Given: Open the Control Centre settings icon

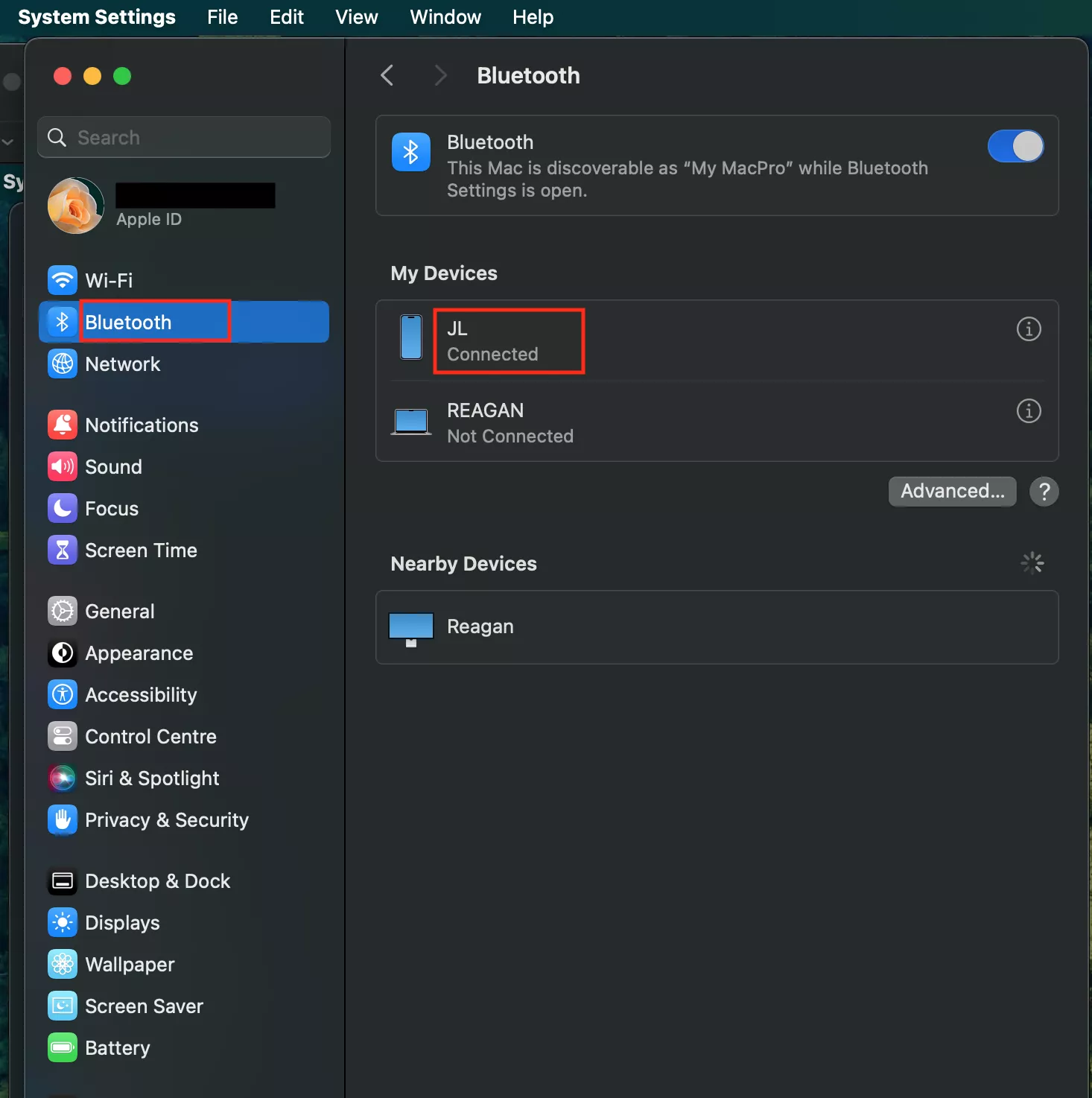Looking at the screenshot, I should tap(63, 737).
